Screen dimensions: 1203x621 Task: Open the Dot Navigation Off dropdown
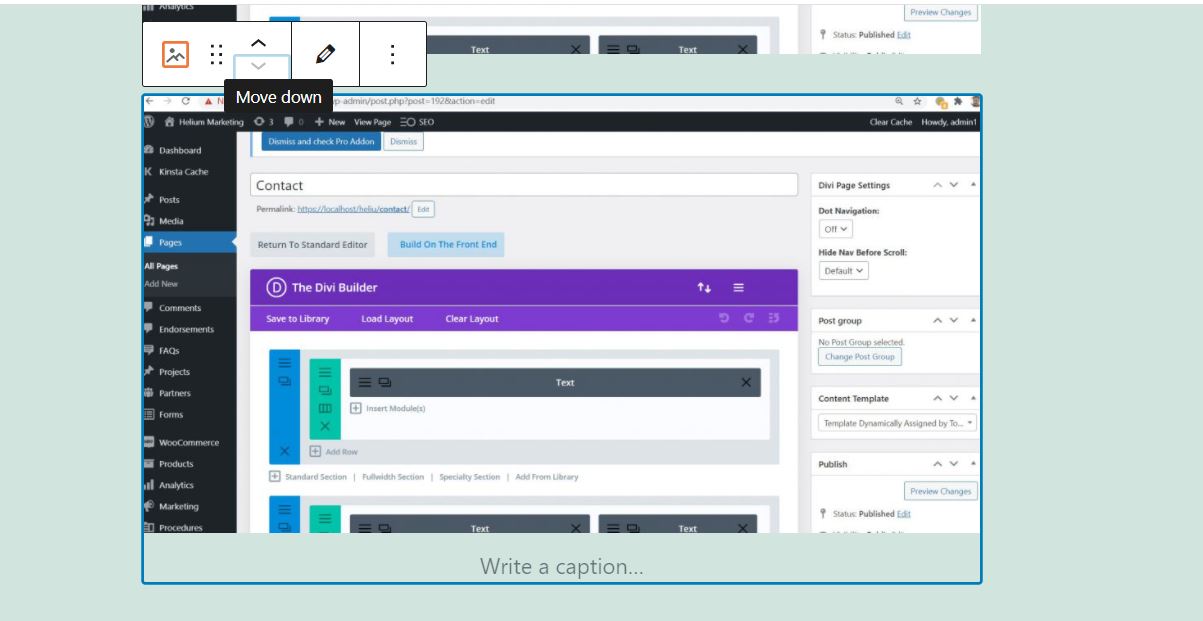click(x=836, y=229)
